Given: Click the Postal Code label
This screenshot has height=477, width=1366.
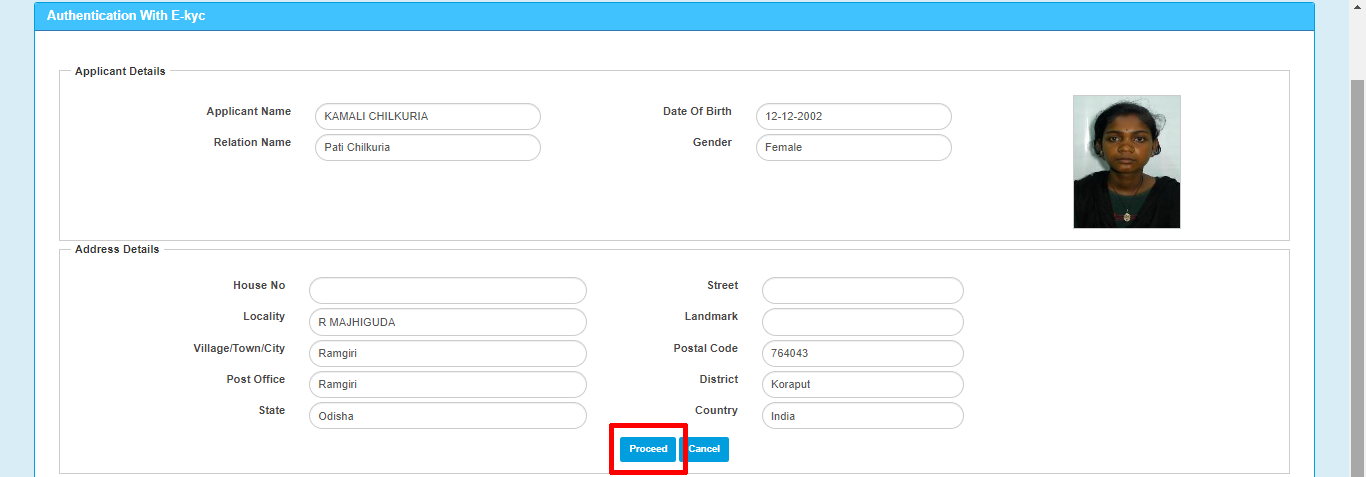Looking at the screenshot, I should (705, 348).
